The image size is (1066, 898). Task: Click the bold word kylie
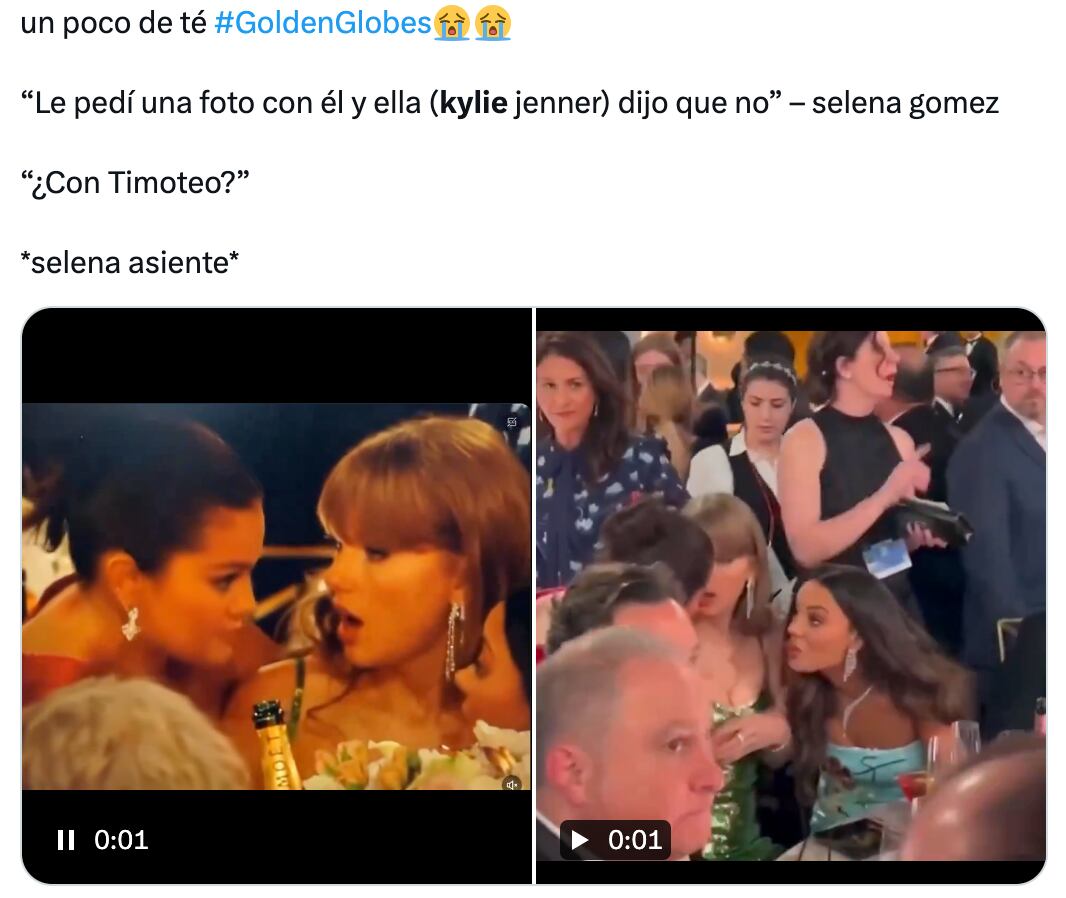[x=473, y=103]
